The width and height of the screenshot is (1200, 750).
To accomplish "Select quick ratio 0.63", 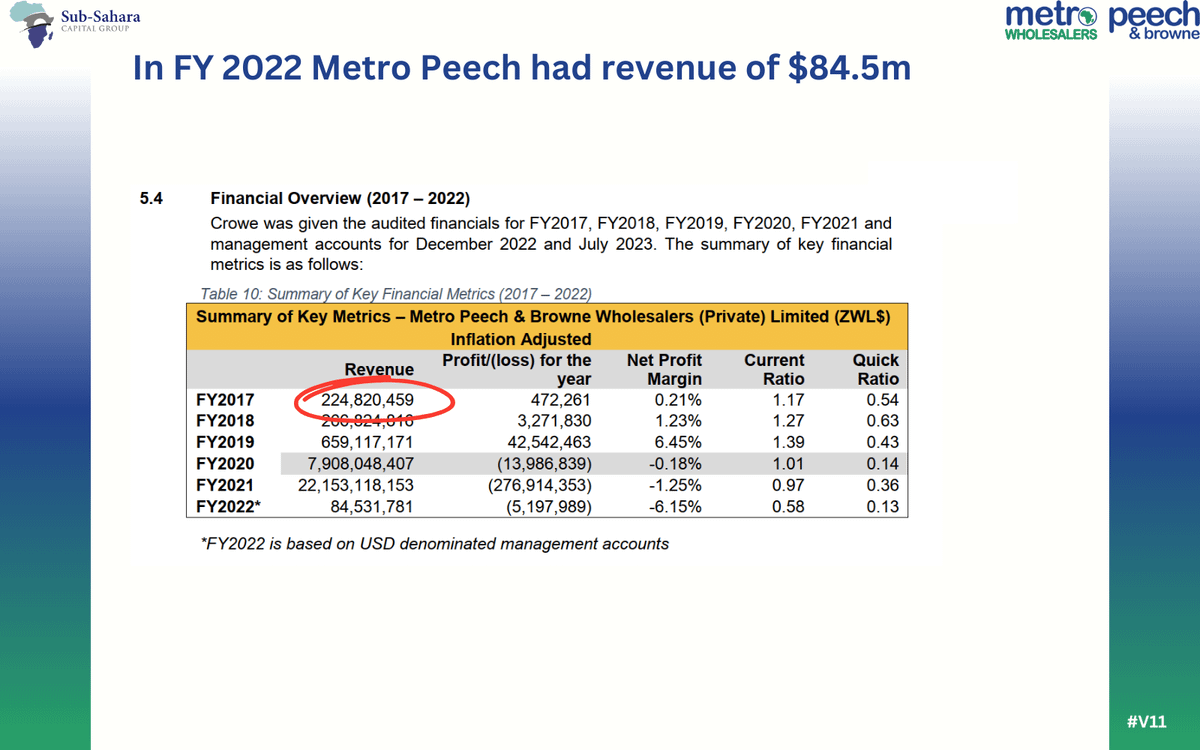I will 883,421.
